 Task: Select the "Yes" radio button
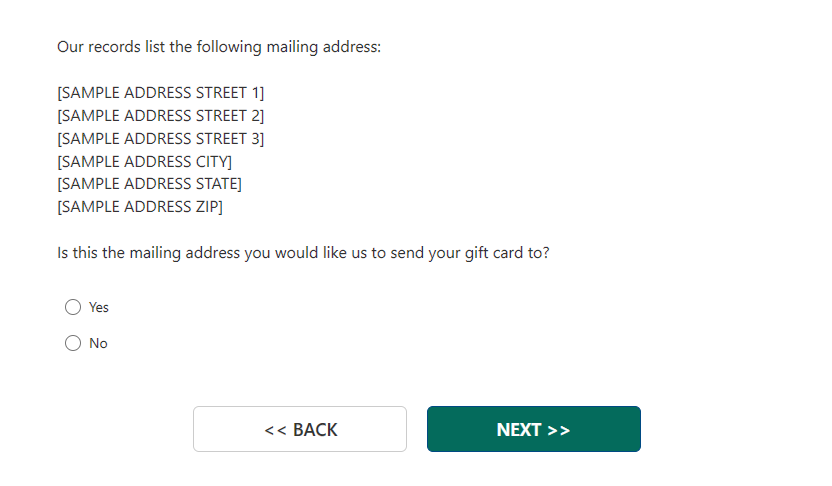73,307
